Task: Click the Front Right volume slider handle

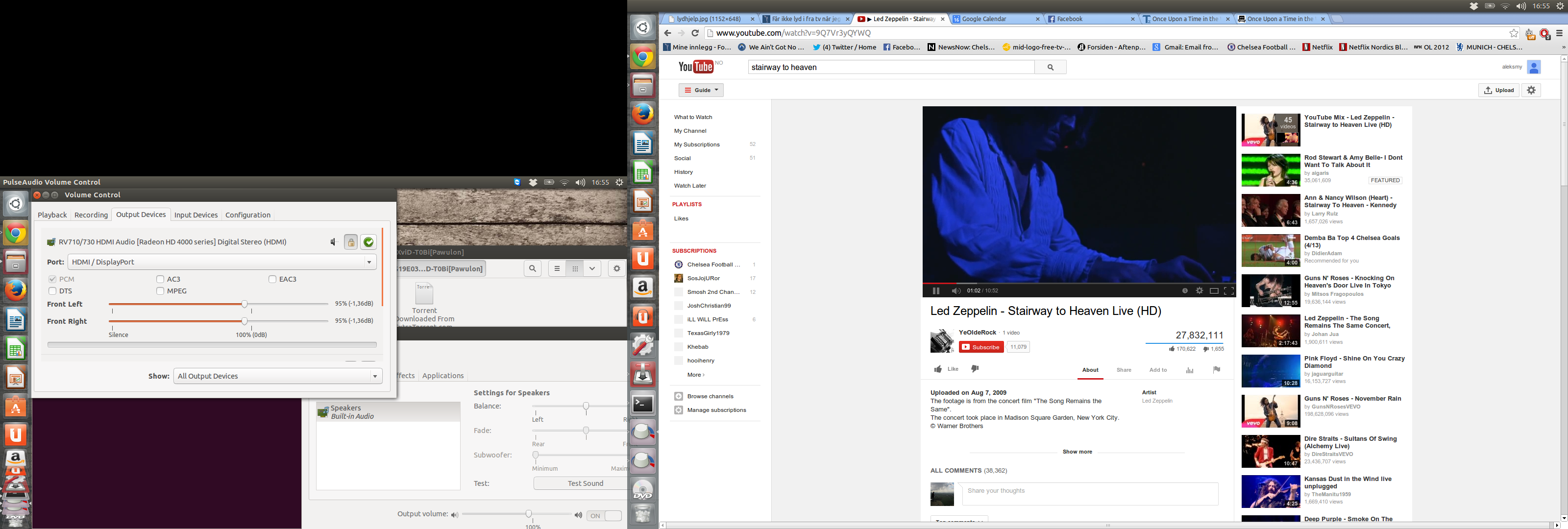Action: [244, 321]
